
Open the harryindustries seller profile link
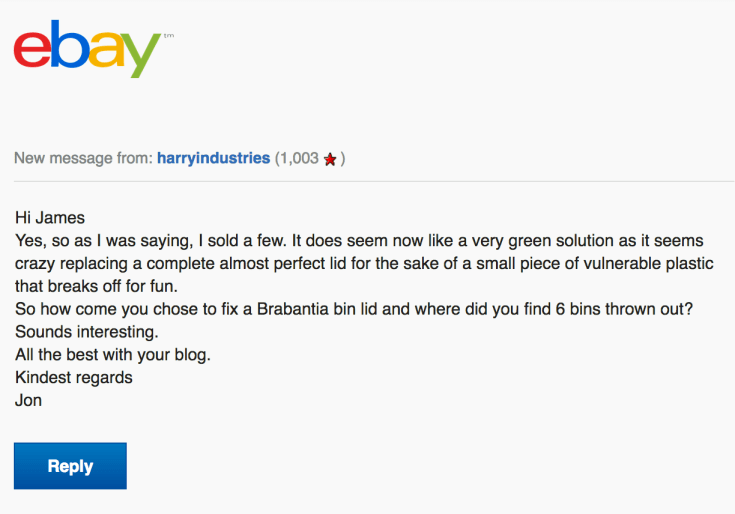click(213, 158)
